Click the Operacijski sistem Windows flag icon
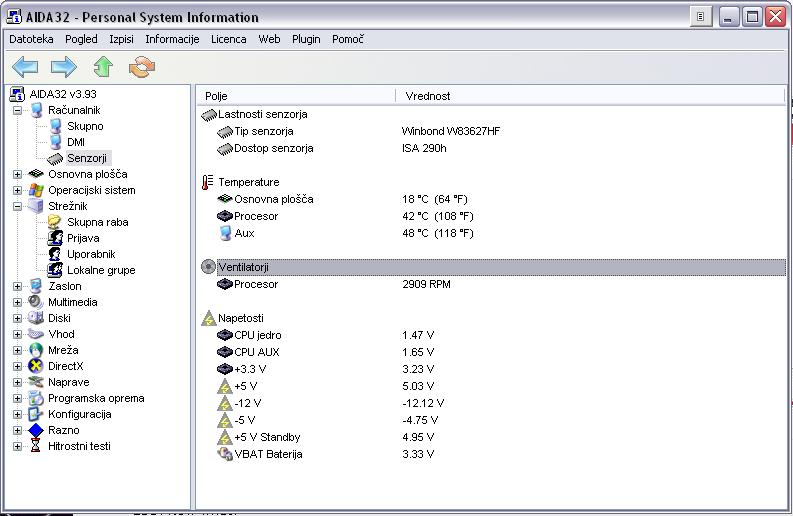The width and height of the screenshot is (793, 516). (x=36, y=190)
